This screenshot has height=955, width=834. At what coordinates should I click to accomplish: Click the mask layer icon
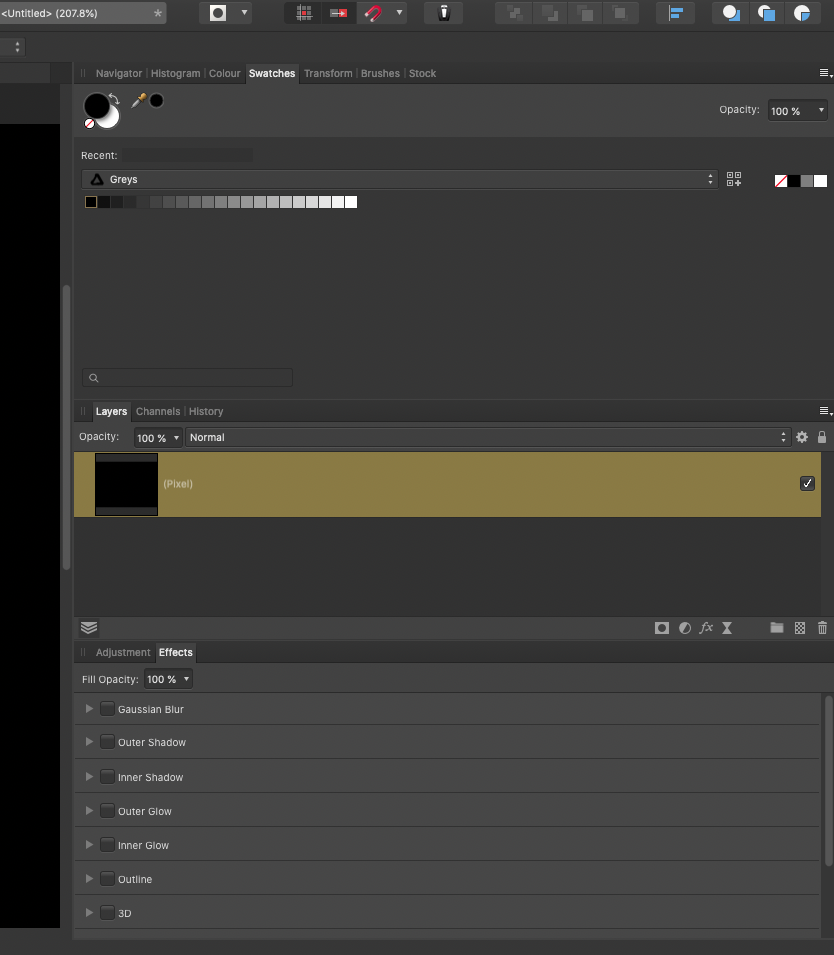[x=662, y=628]
